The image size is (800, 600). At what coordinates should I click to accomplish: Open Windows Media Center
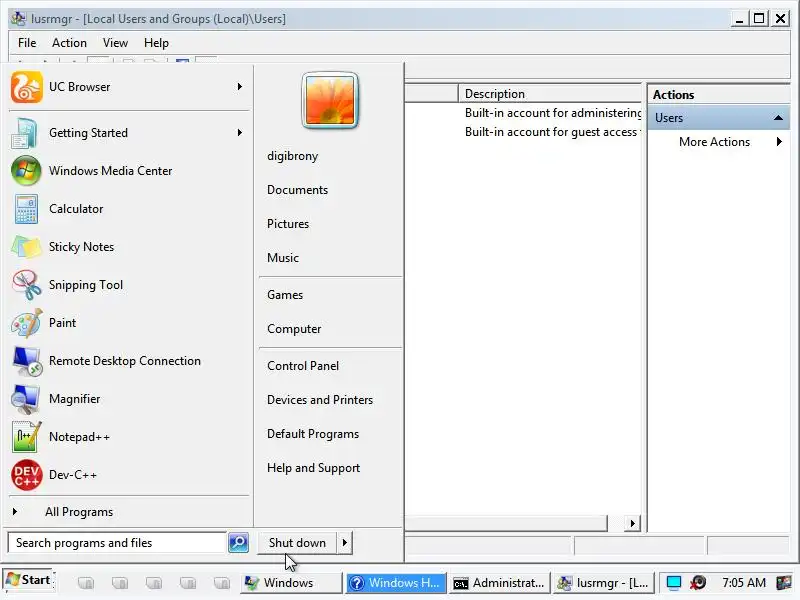129,171
